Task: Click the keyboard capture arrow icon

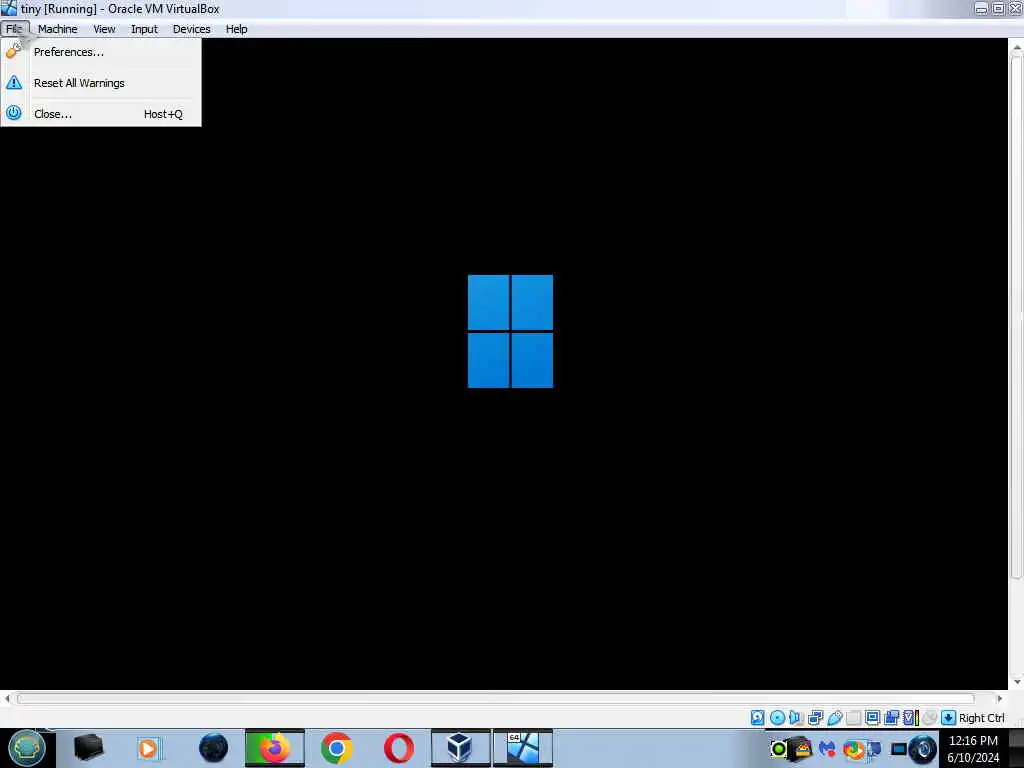Action: point(948,718)
